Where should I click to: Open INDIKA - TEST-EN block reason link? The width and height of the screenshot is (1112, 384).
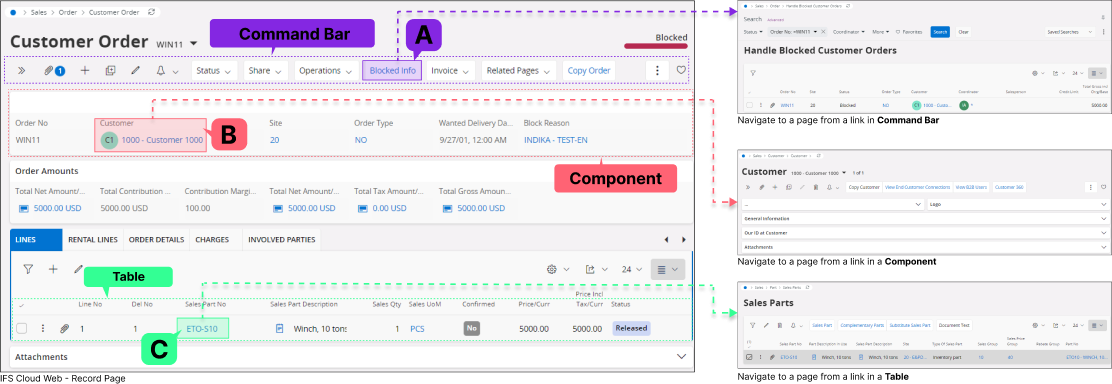[x=557, y=141]
